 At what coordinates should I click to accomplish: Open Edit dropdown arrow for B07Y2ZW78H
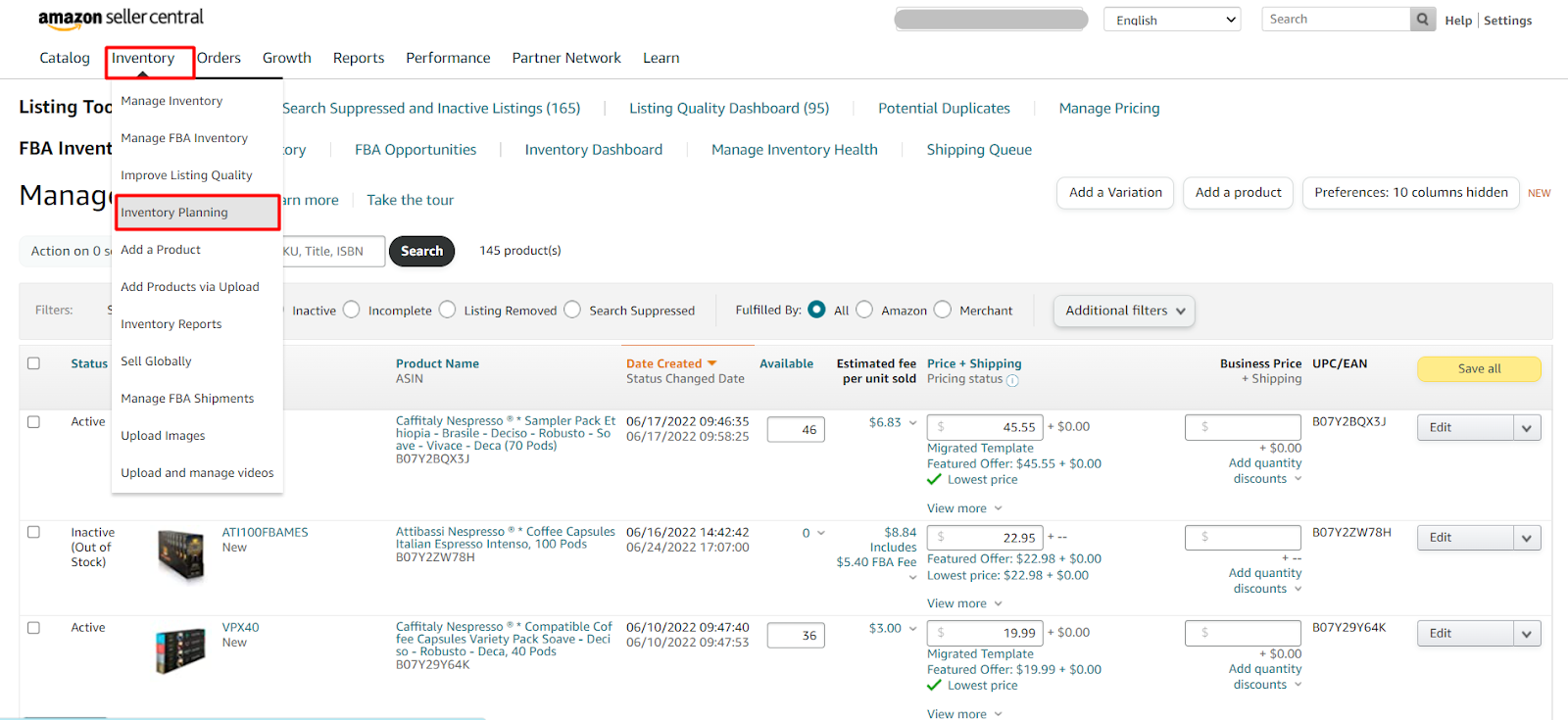coord(1527,538)
